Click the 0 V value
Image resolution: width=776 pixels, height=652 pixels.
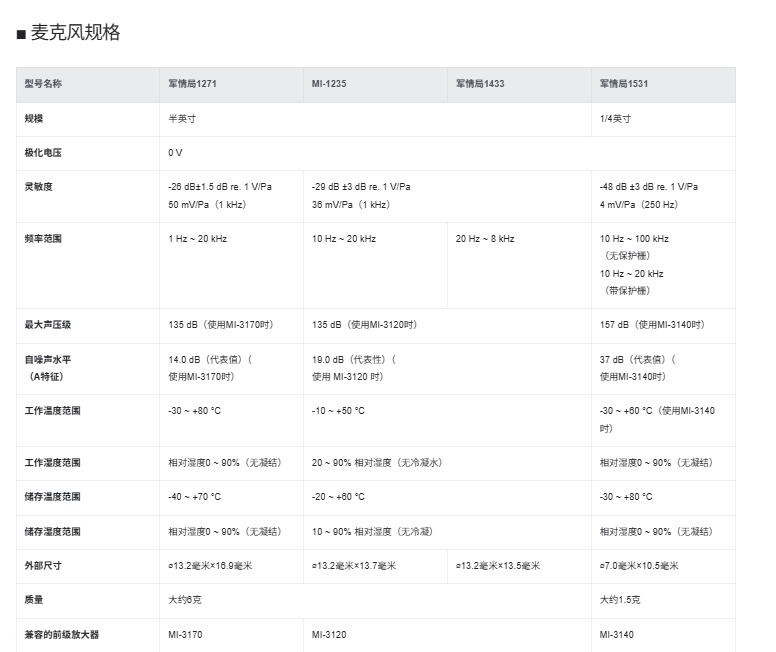pyautogui.click(x=175, y=152)
